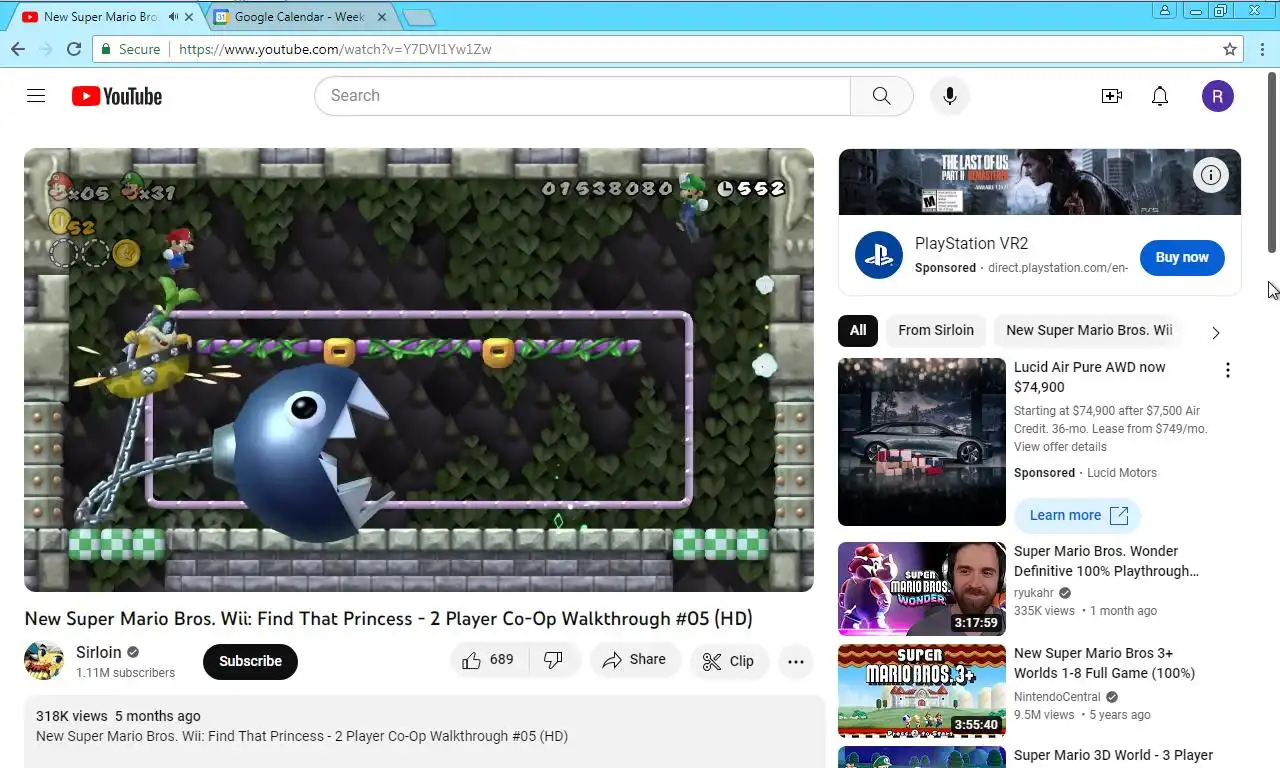
Task: Bookmark page with star icon
Action: [x=1230, y=49]
